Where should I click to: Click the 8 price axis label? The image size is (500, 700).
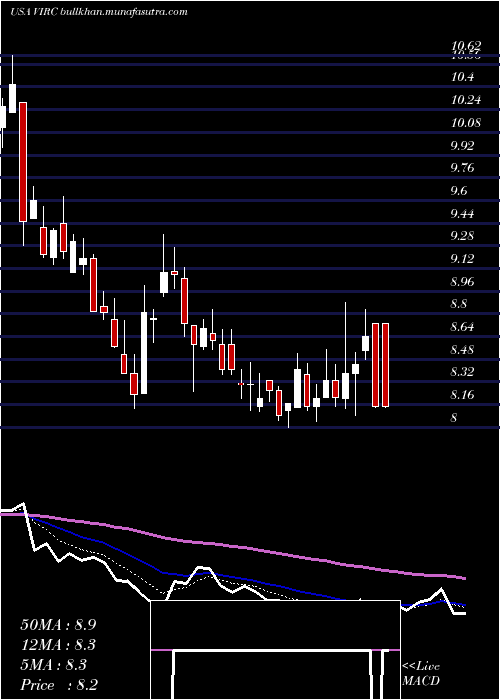(454, 418)
